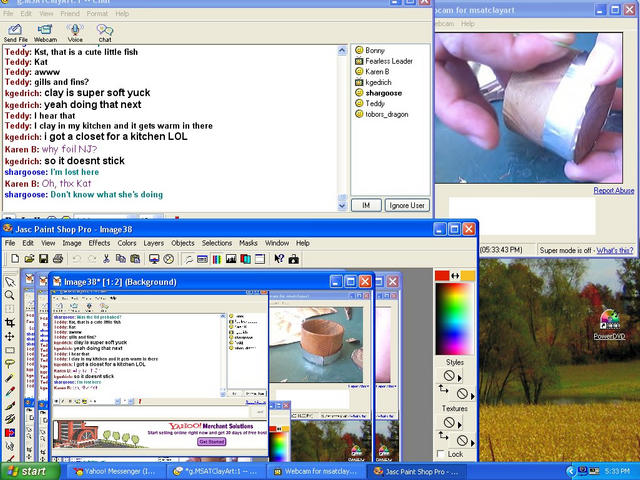The height and width of the screenshot is (480, 640).
Task: Click context help arrow-question icon
Action: (279, 259)
